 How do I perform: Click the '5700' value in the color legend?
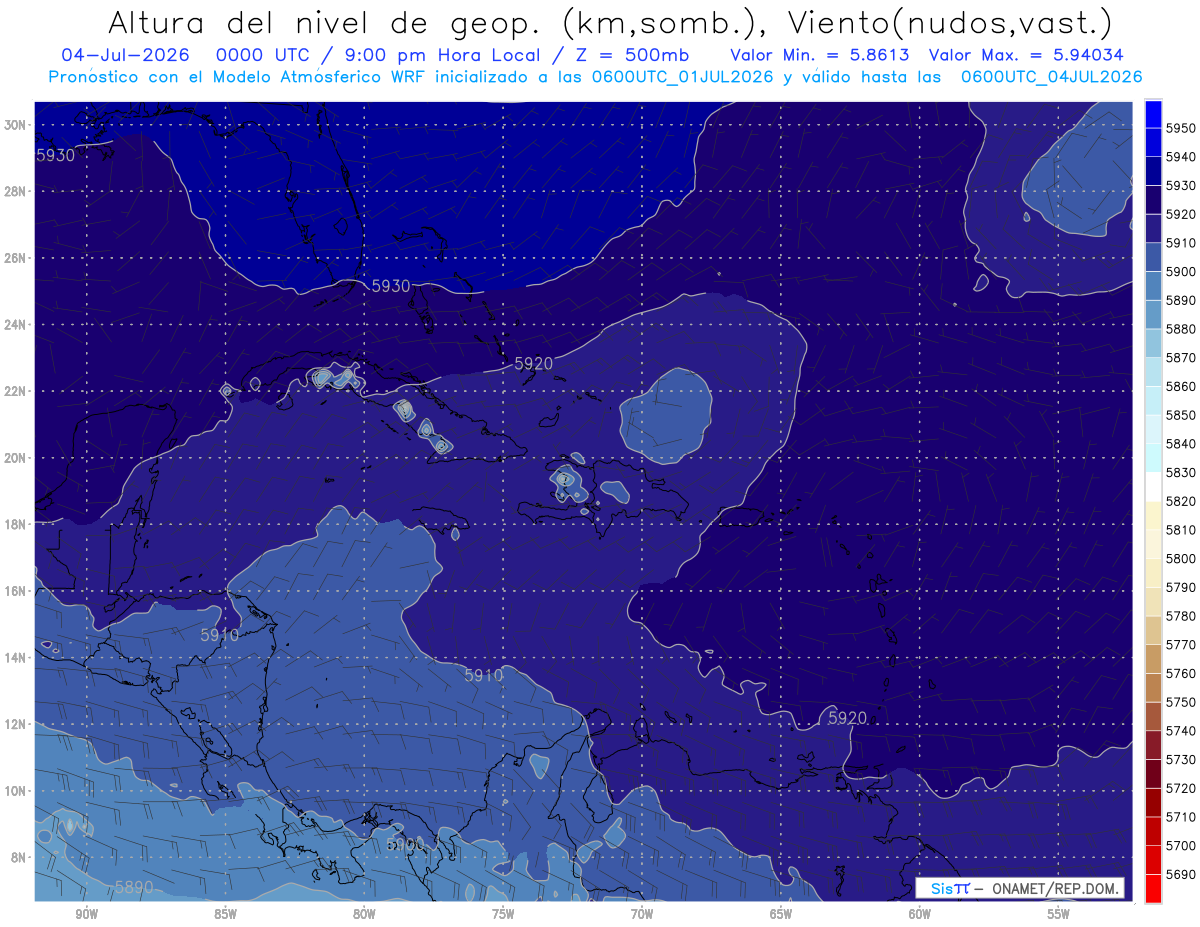pyautogui.click(x=1181, y=846)
